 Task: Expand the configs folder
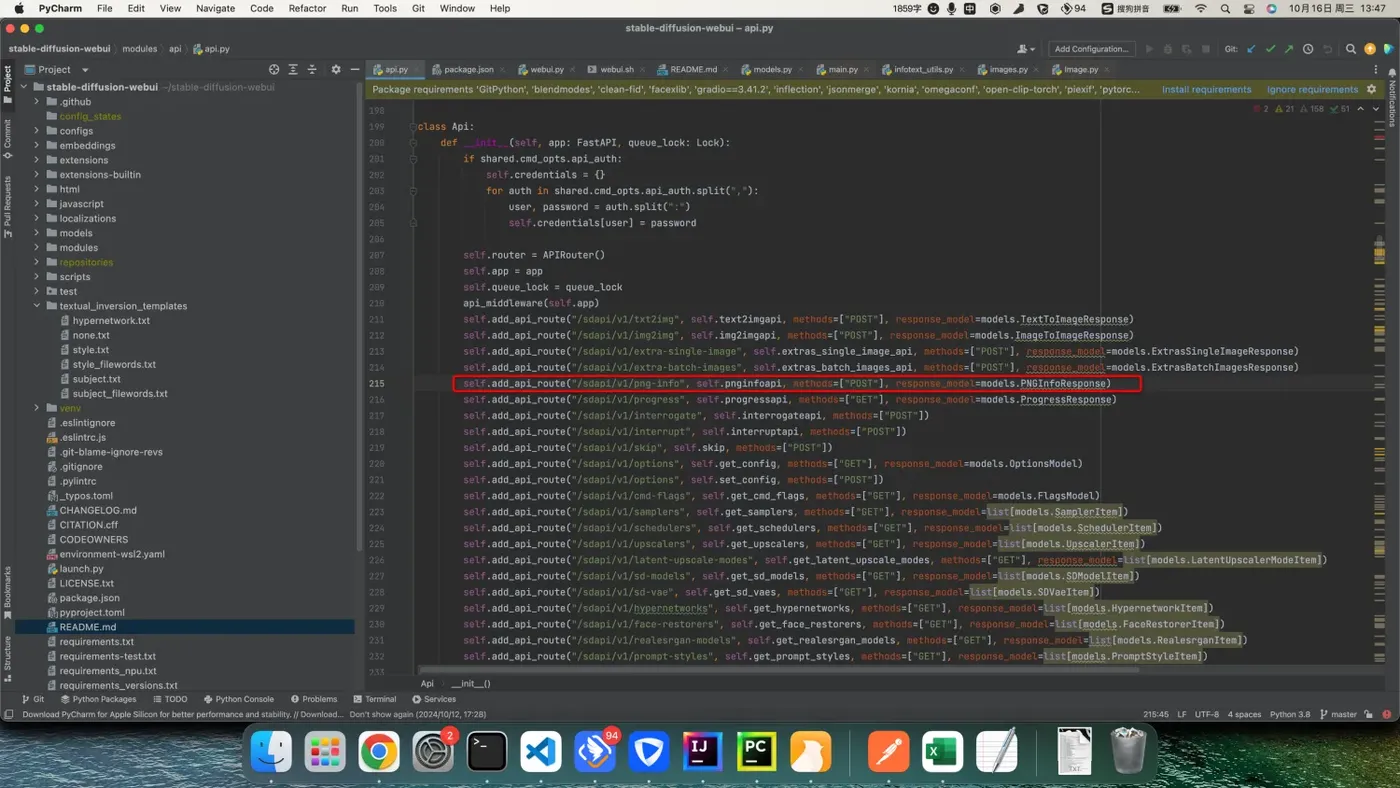click(x=37, y=131)
